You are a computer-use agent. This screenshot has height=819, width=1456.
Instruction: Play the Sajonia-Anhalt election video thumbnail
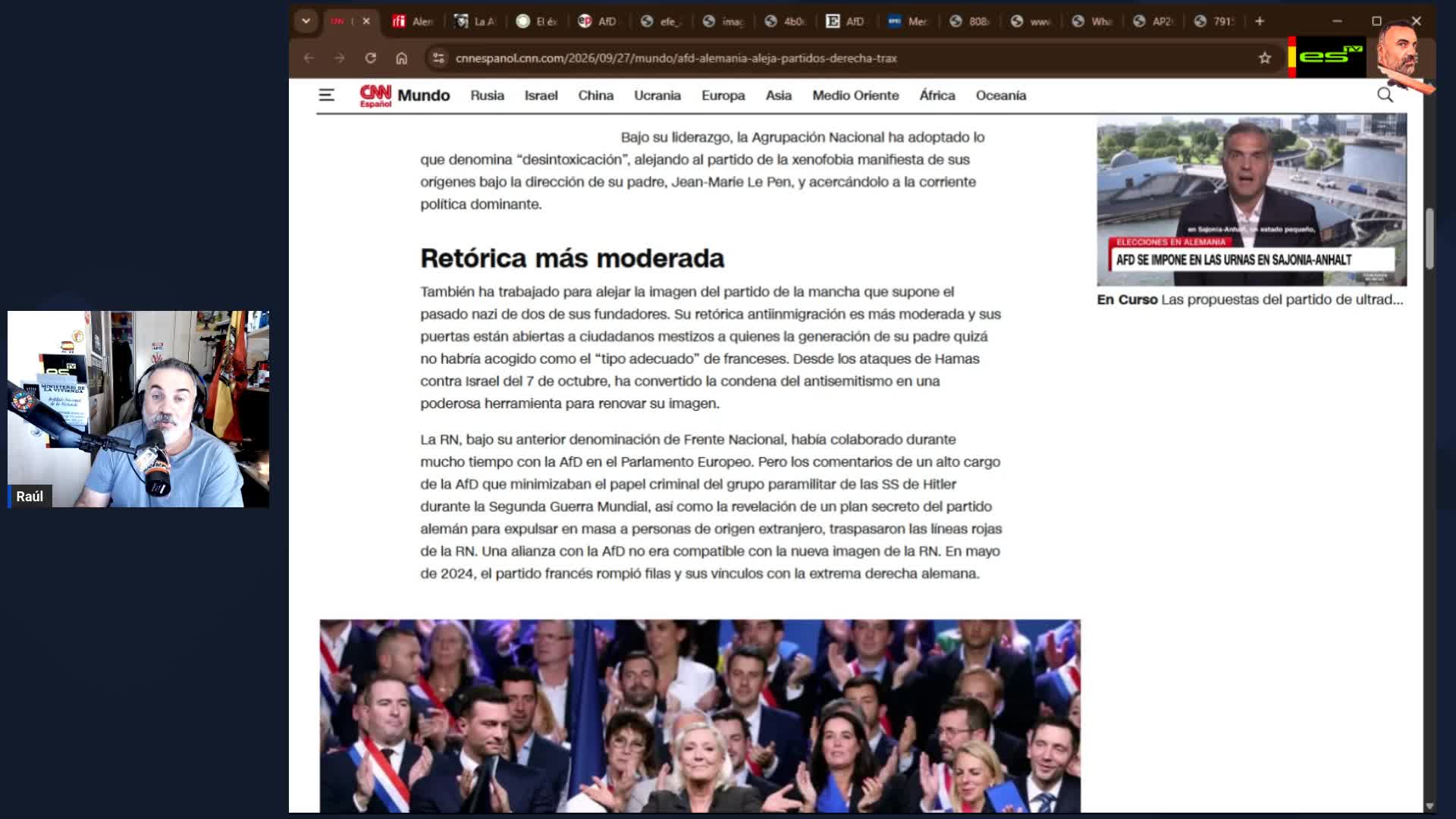point(1251,199)
